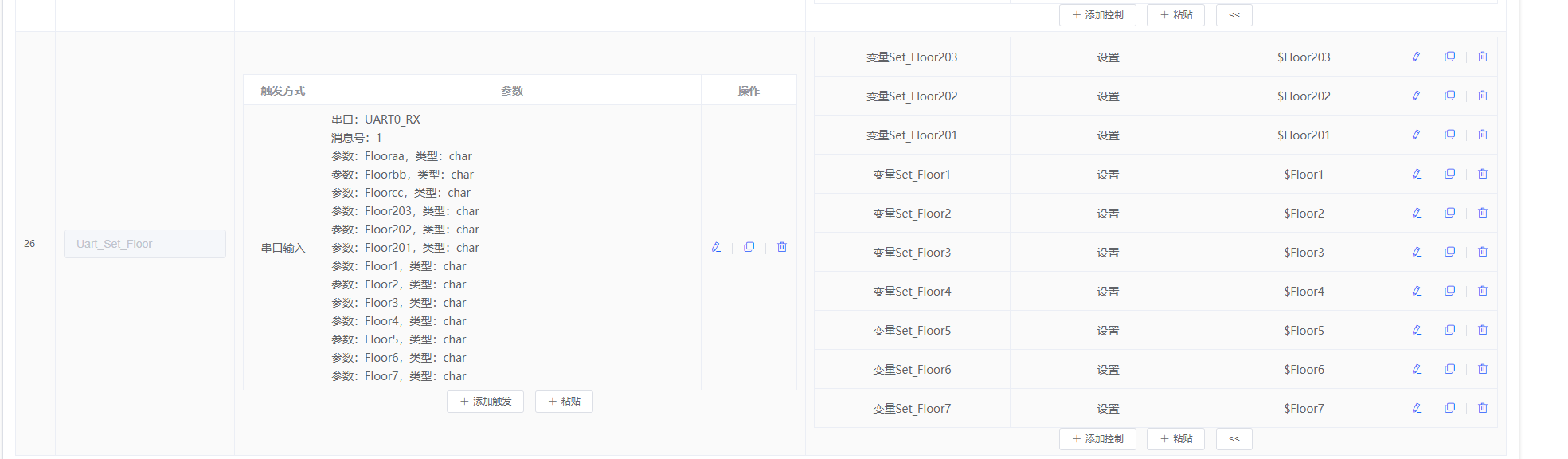
Task: Copy the Set_Floor6 control row
Action: pos(1449,369)
